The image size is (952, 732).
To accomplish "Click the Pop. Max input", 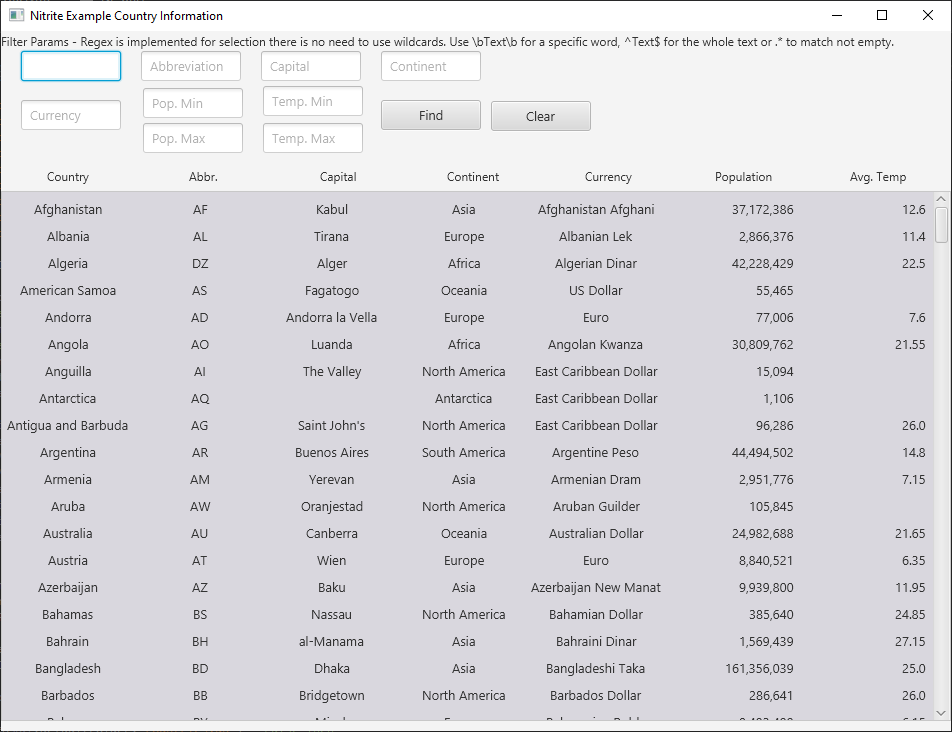I will [x=193, y=139].
